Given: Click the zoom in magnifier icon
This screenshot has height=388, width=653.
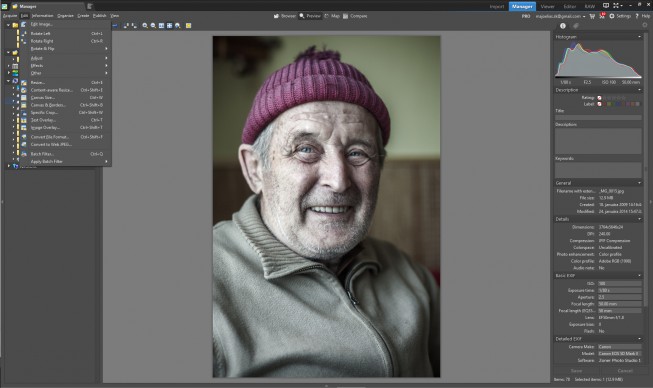Looking at the screenshot, I should pos(145,26).
